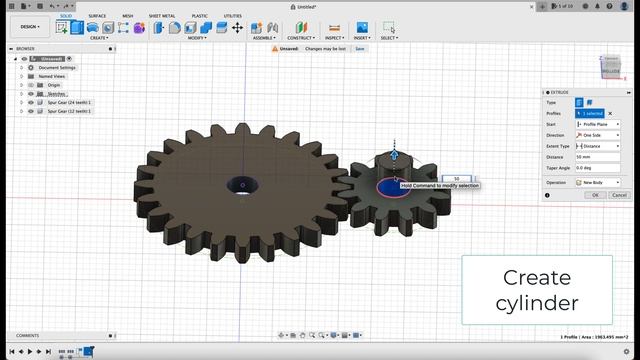Click the Redo arrow
Viewport: 640px width, 360px height.
[66, 6]
